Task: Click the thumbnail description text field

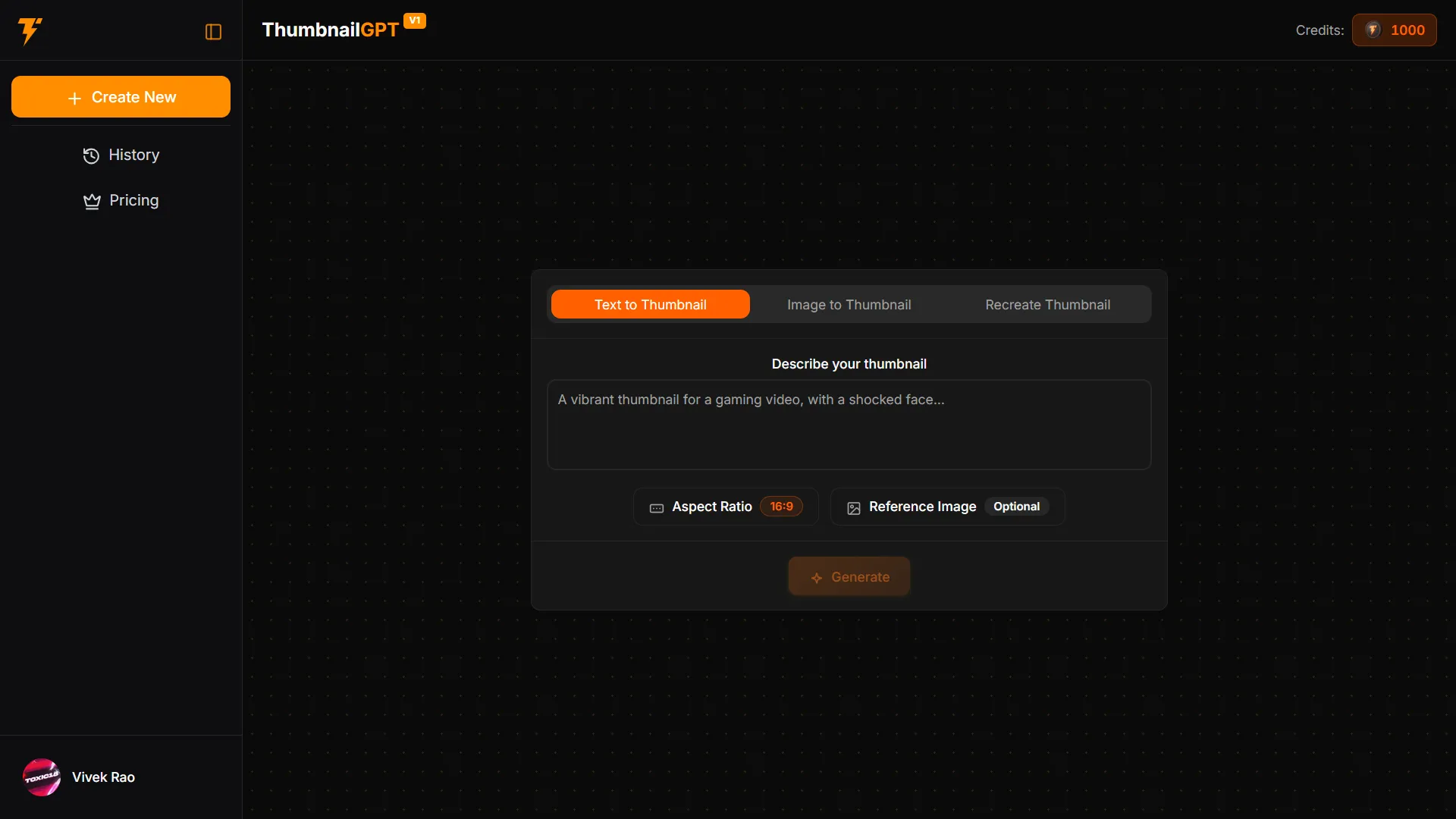Action: 849,425
